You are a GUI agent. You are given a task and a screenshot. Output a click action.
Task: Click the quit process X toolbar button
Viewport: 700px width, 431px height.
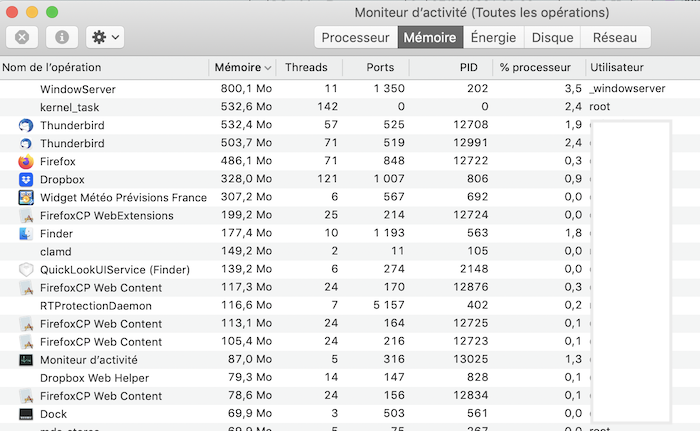[22, 37]
